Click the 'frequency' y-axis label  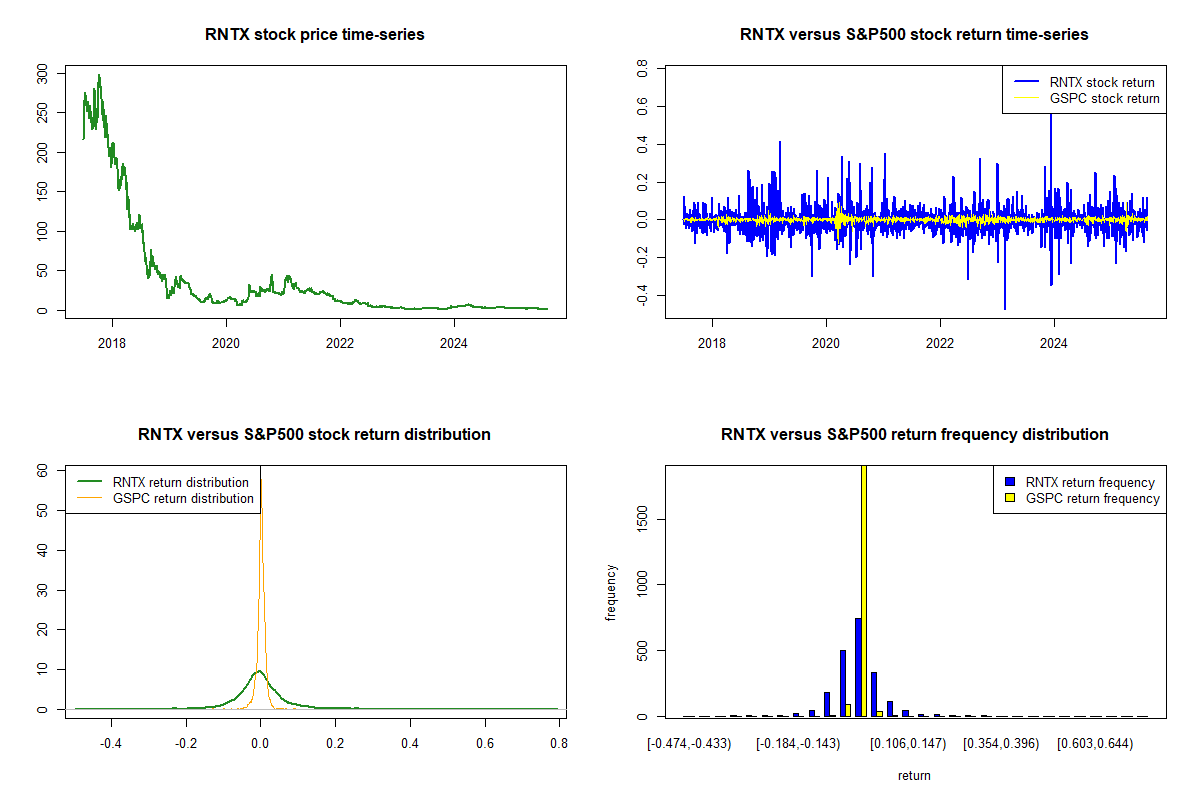pos(611,592)
